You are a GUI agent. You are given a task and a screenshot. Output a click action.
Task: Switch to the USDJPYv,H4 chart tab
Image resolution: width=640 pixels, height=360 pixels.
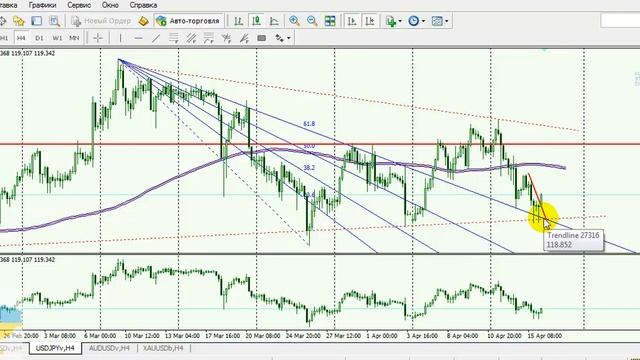coord(55,348)
